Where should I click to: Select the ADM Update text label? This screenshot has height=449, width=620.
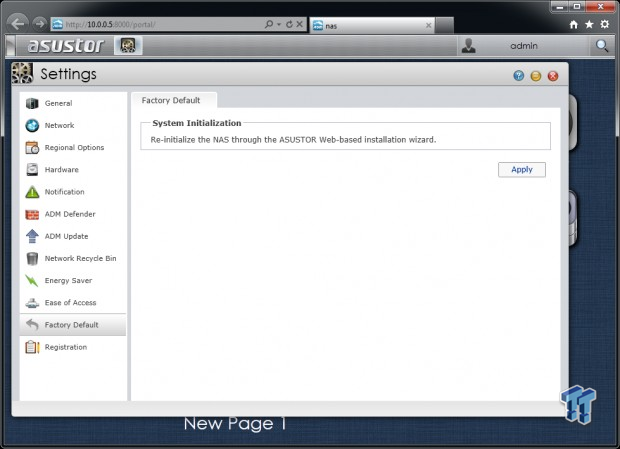pyautogui.click(x=66, y=236)
